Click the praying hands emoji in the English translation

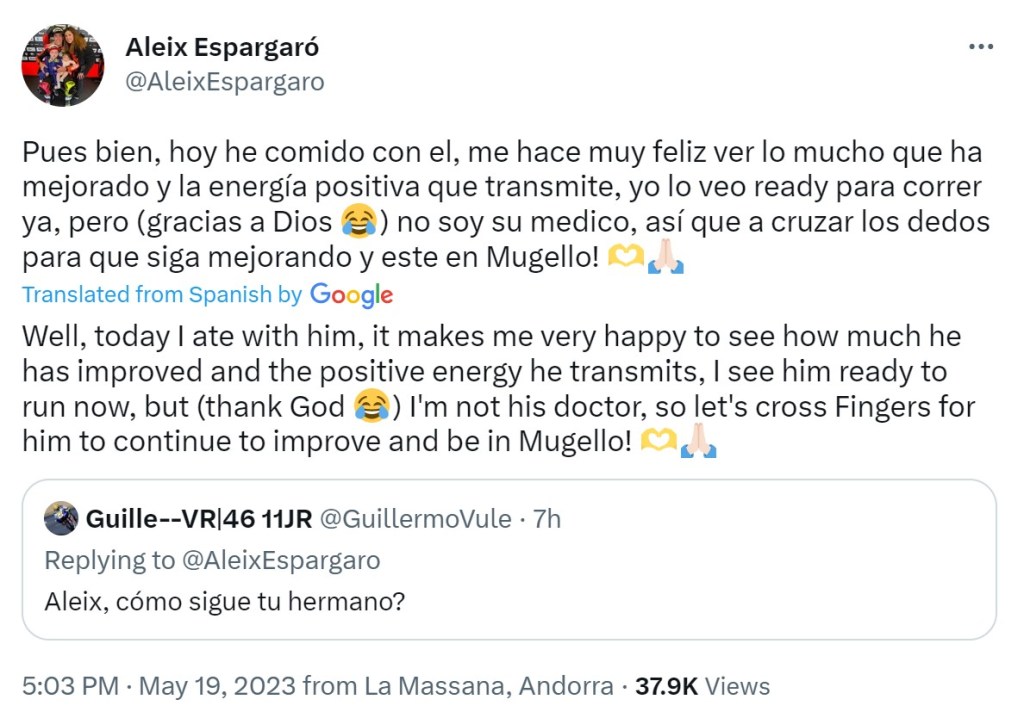(698, 444)
